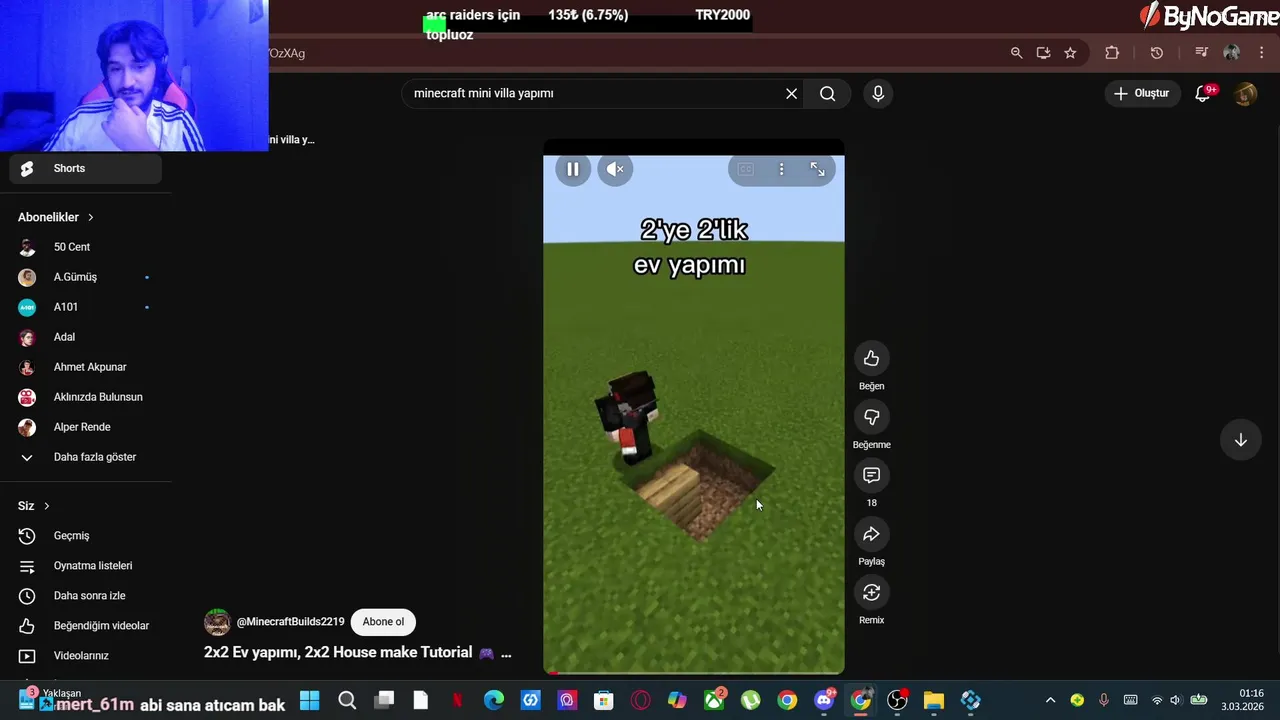Subscribe with the Abone ol button
This screenshot has width=1280, height=720.
(383, 622)
